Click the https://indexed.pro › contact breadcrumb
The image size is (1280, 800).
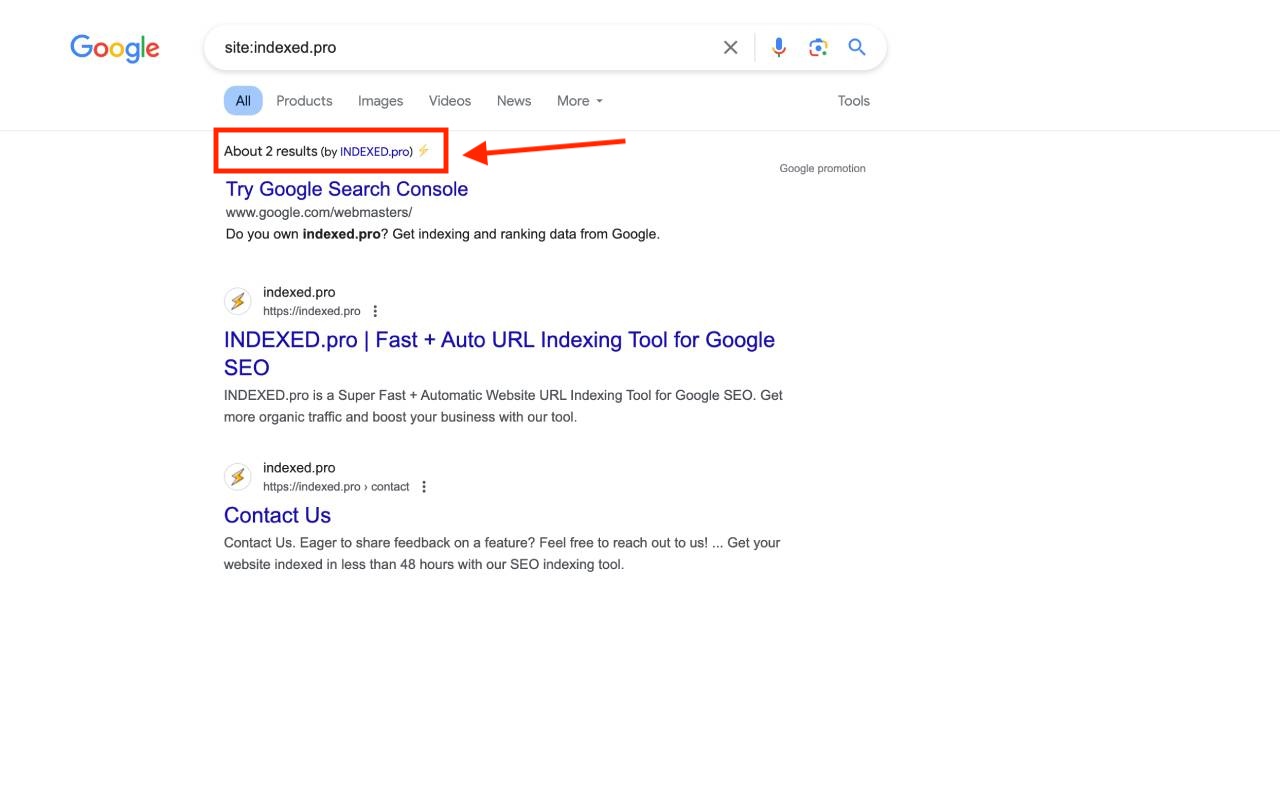(336, 487)
